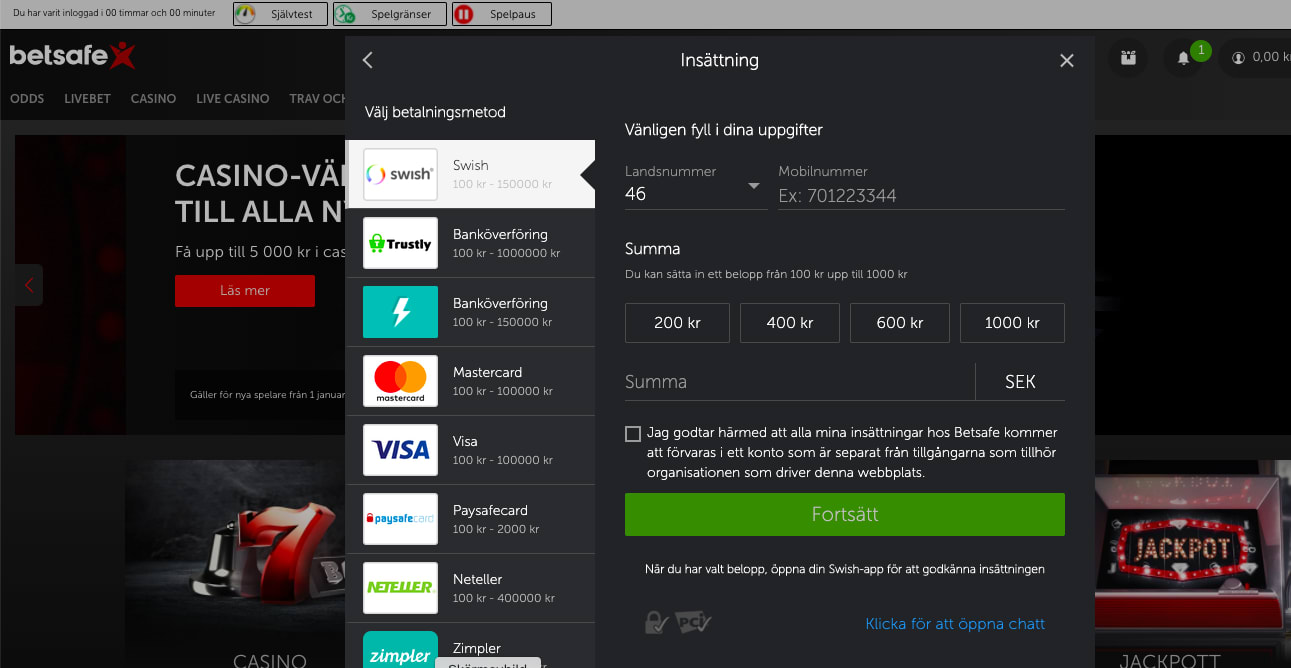Select Swish as payment method
Image resolution: width=1291 pixels, height=668 pixels.
470,174
